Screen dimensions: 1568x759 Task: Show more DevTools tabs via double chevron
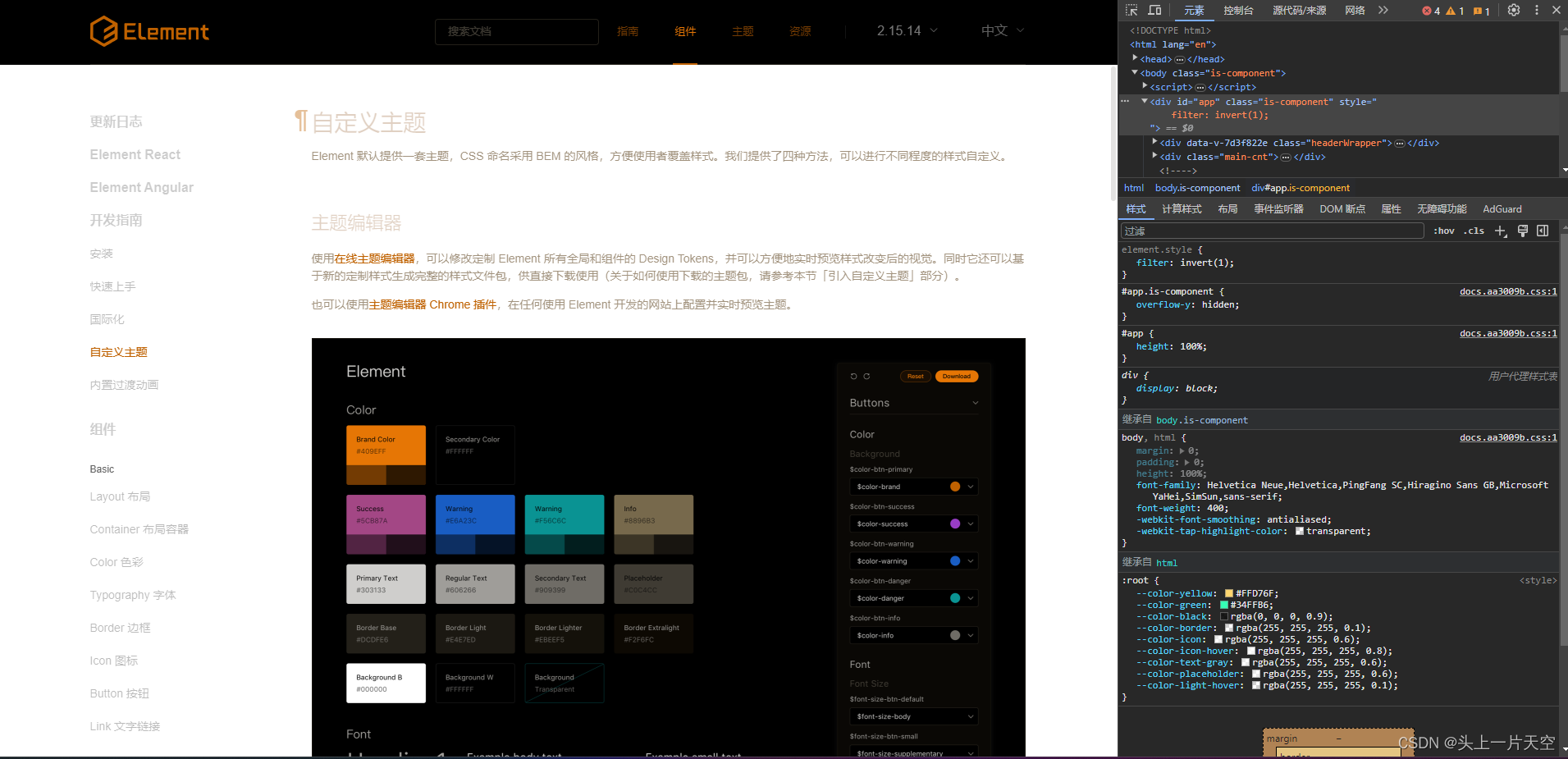click(x=1383, y=11)
